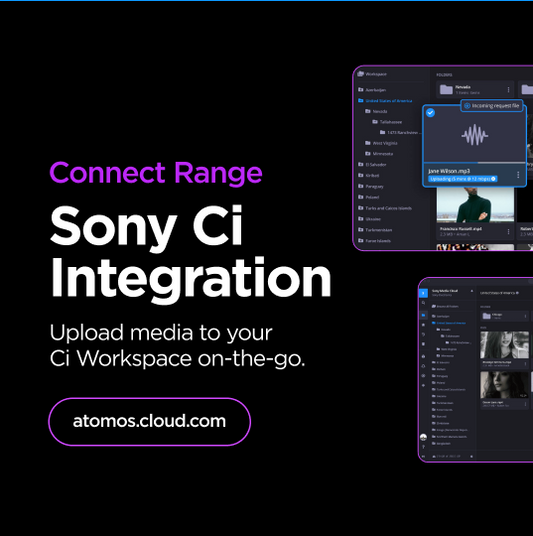Select Turkmenistan folder in tree
This screenshot has height=536, width=533.
(x=375, y=230)
